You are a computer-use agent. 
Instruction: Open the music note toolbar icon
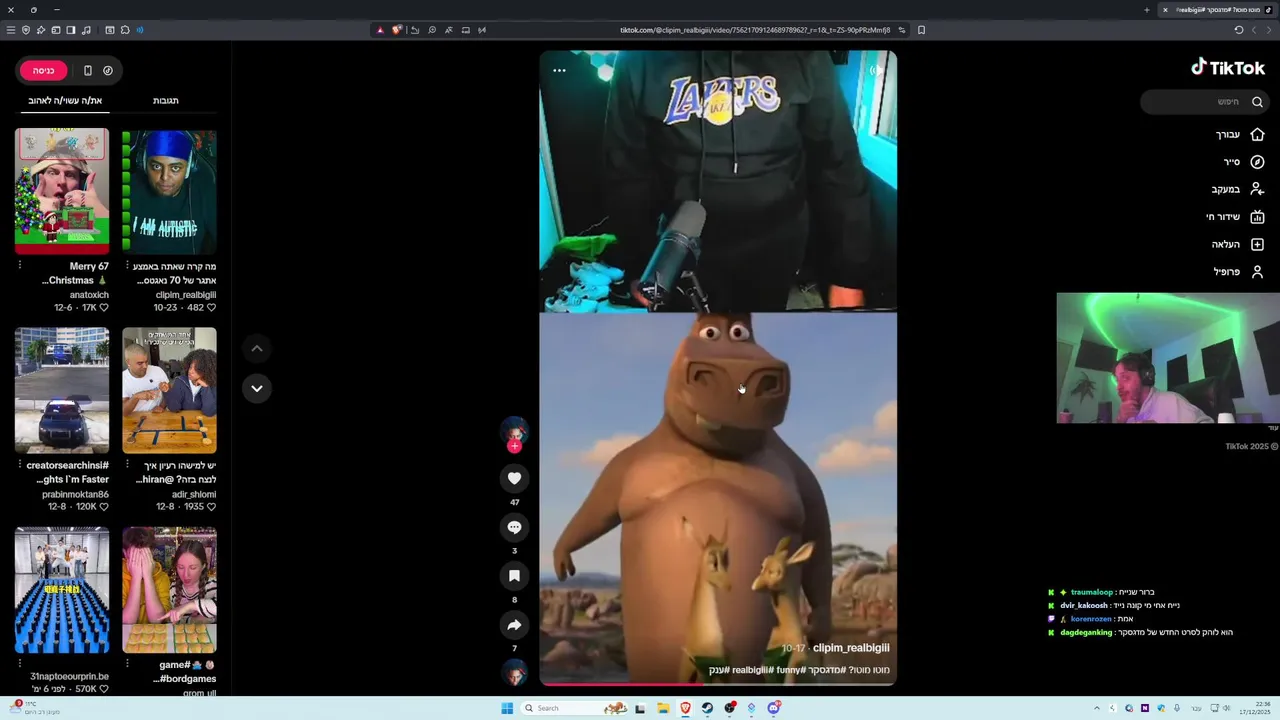pyautogui.click(x=86, y=30)
